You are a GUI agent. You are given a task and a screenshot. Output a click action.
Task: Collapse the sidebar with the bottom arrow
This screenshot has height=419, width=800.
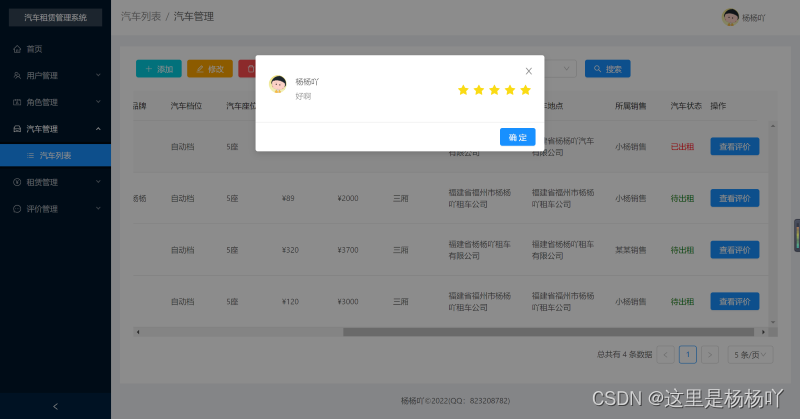point(55,406)
